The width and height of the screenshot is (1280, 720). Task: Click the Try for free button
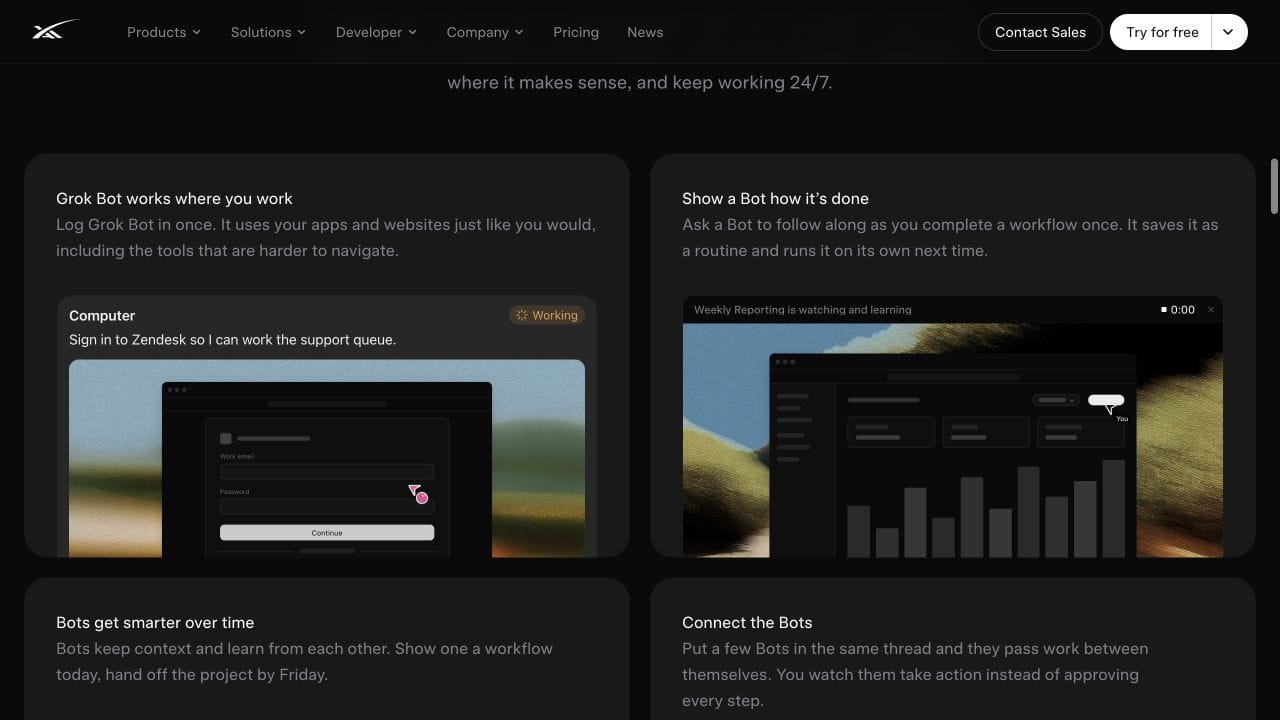(x=1161, y=32)
